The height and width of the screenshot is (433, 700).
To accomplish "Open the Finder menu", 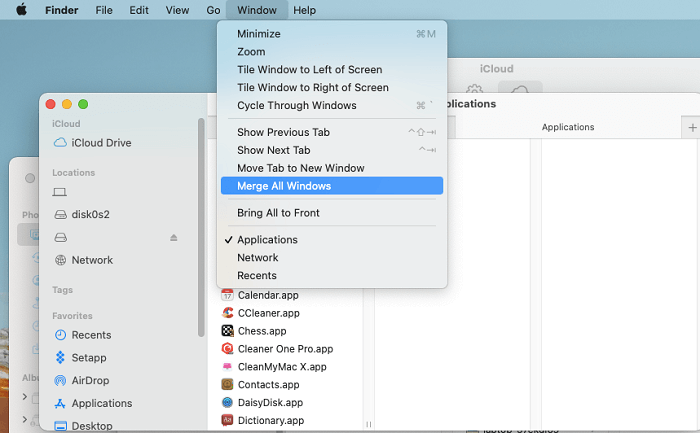I will [62, 10].
